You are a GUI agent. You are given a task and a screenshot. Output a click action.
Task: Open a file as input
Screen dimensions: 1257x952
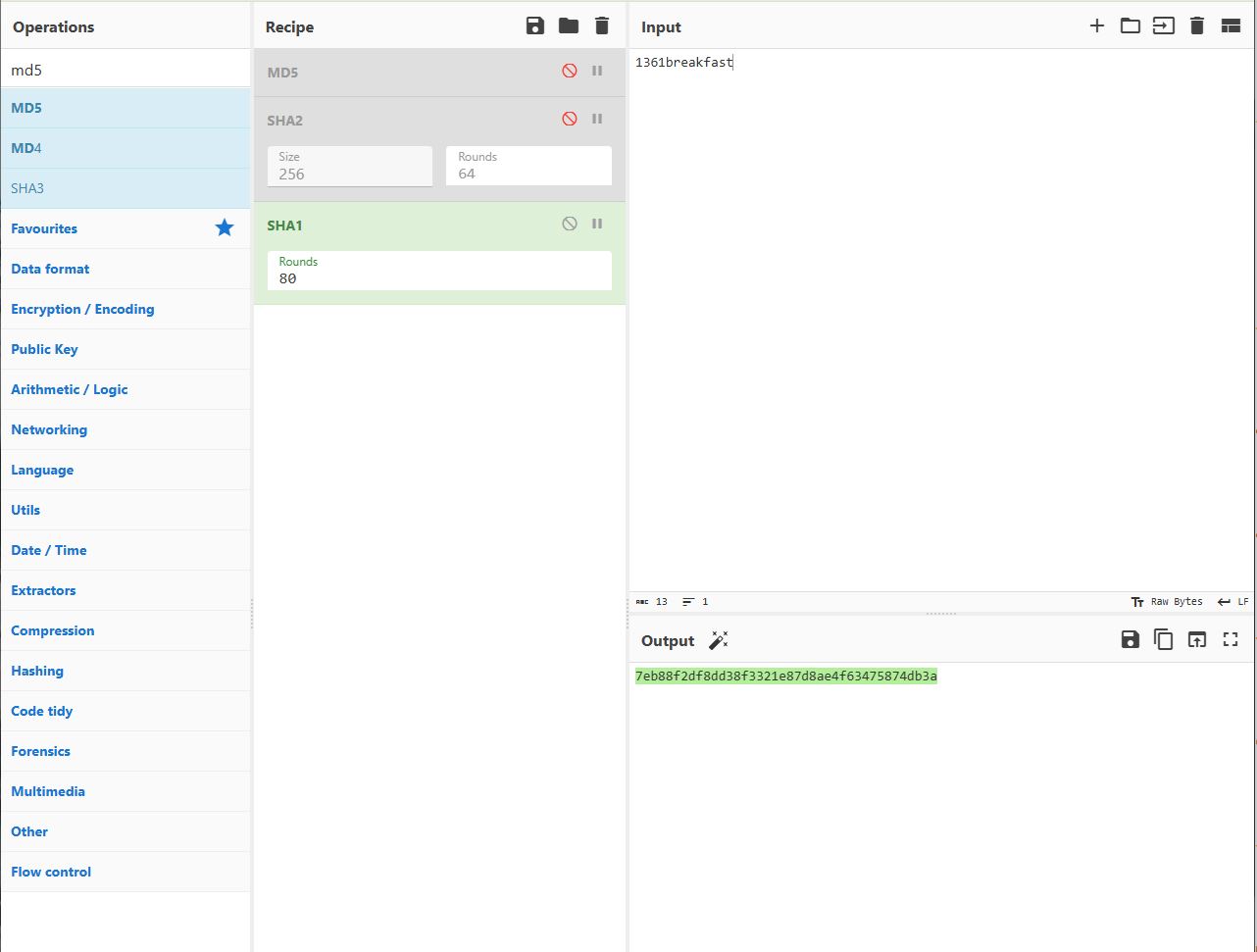tap(1130, 25)
